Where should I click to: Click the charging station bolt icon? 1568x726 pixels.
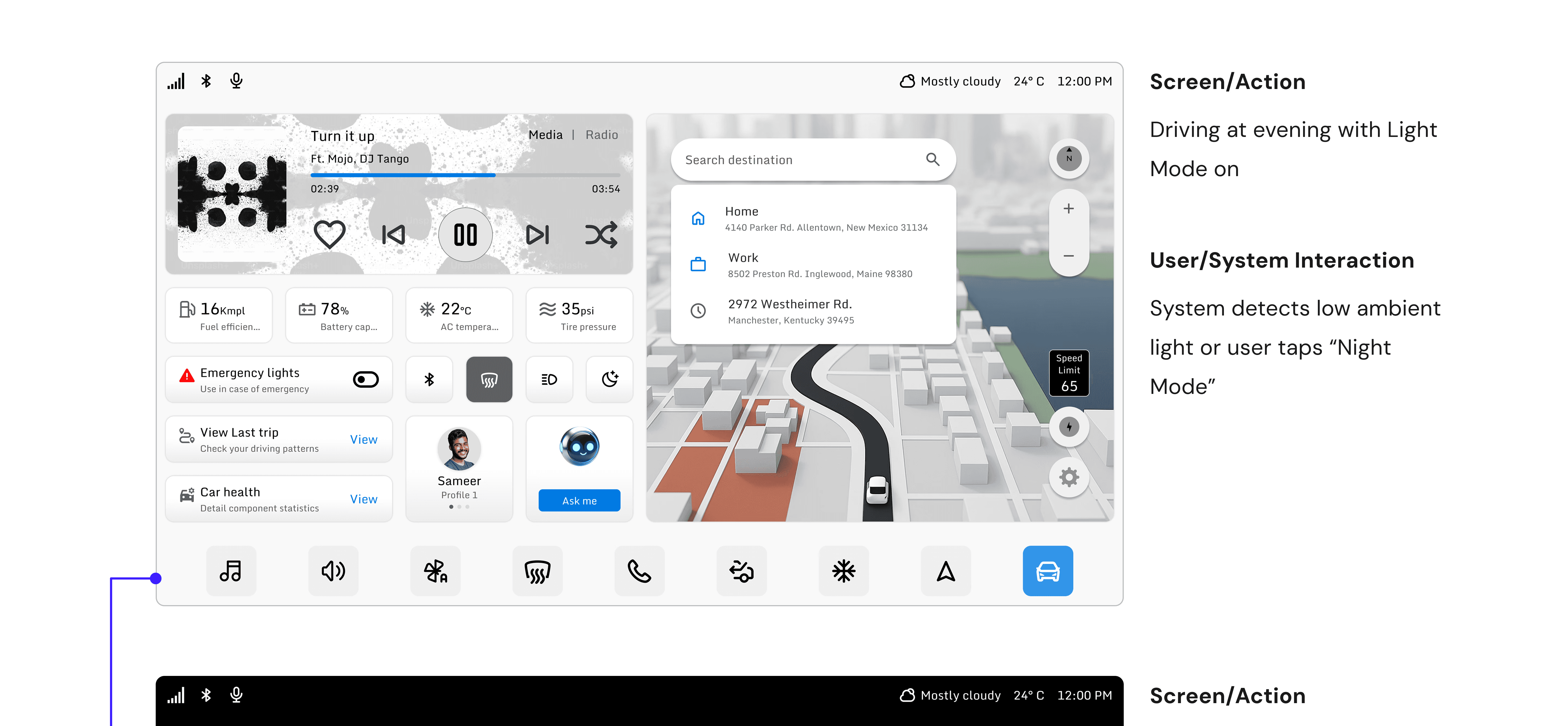tap(1068, 427)
